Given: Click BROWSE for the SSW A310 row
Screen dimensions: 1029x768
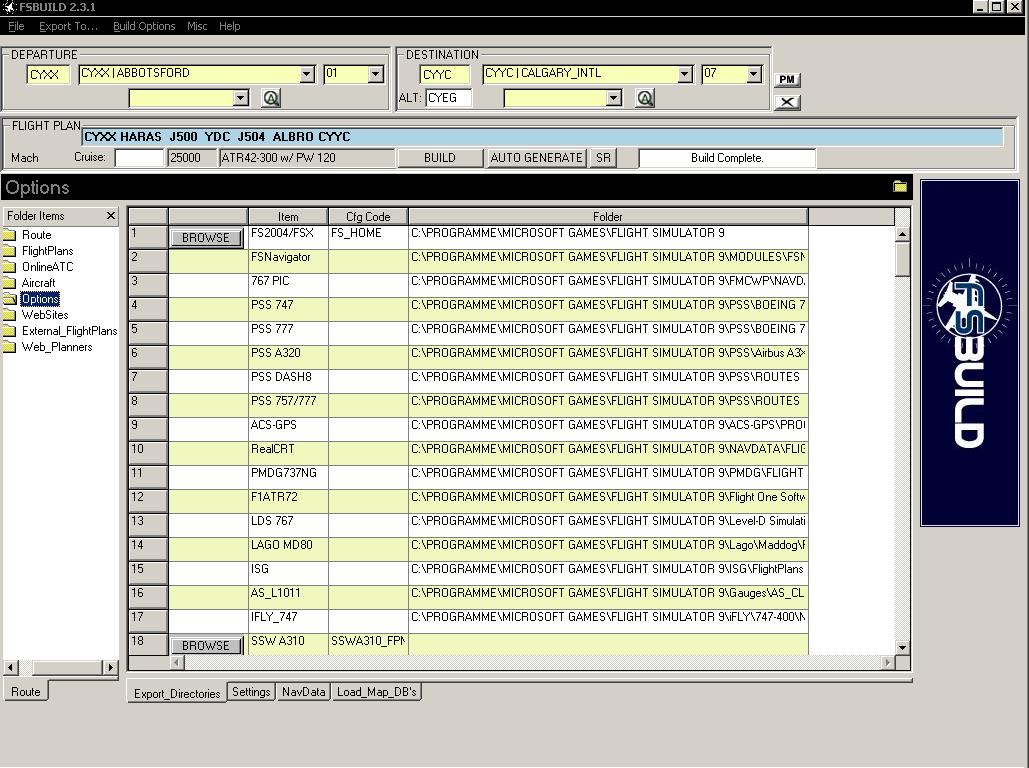Looking at the screenshot, I should pos(206,646).
